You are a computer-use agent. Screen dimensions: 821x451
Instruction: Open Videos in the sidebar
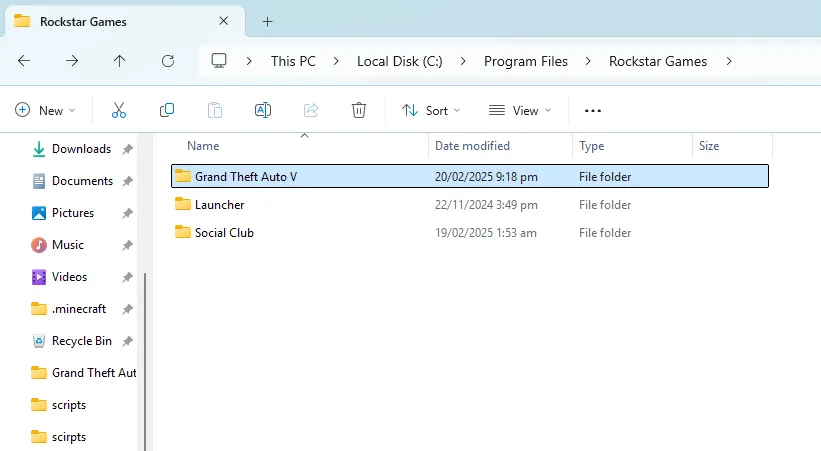(60, 277)
